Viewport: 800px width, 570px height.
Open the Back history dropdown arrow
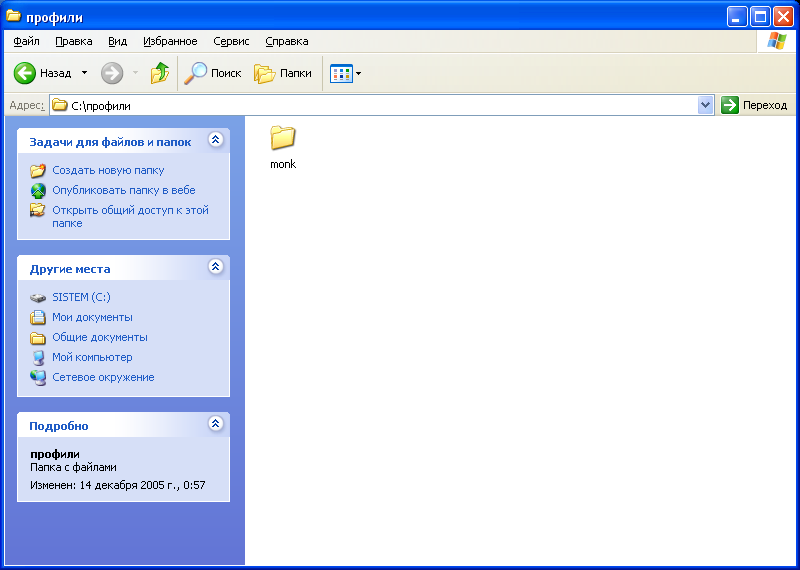(84, 73)
